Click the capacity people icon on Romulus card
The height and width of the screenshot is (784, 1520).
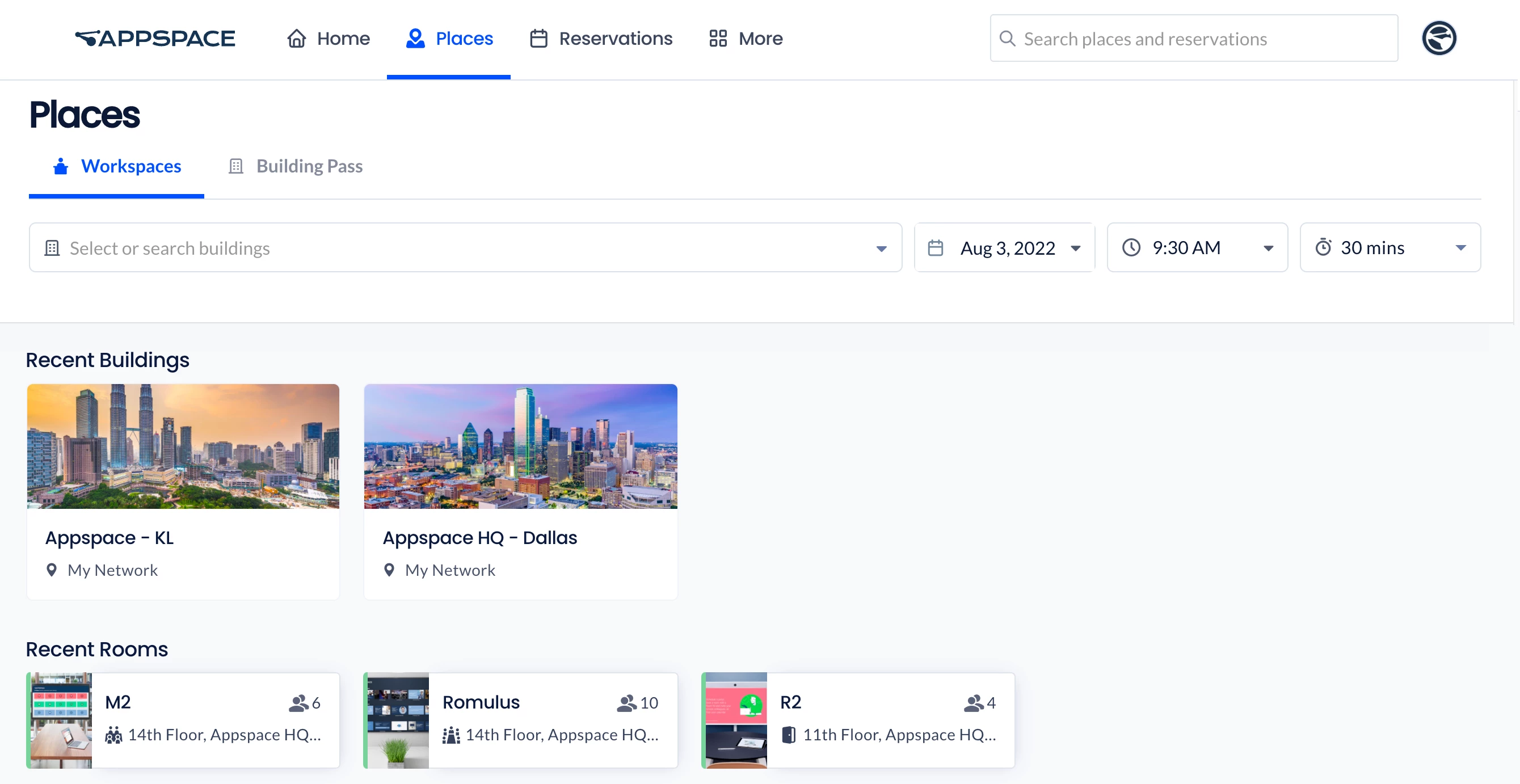[626, 702]
